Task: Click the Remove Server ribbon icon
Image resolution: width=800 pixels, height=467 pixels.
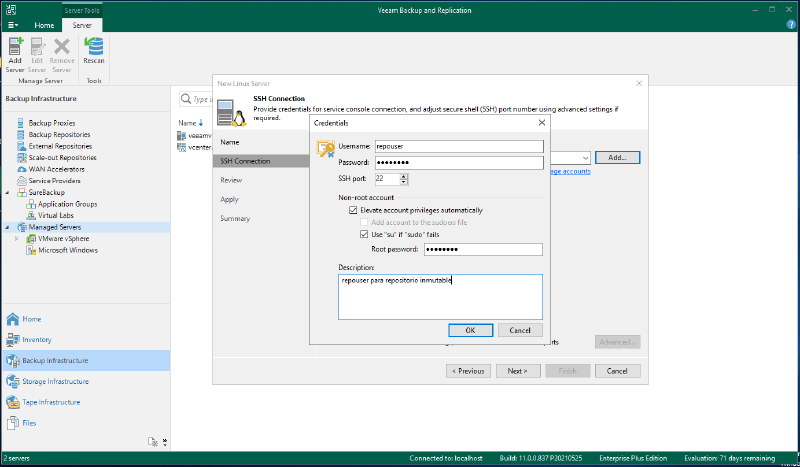Action: [62, 55]
